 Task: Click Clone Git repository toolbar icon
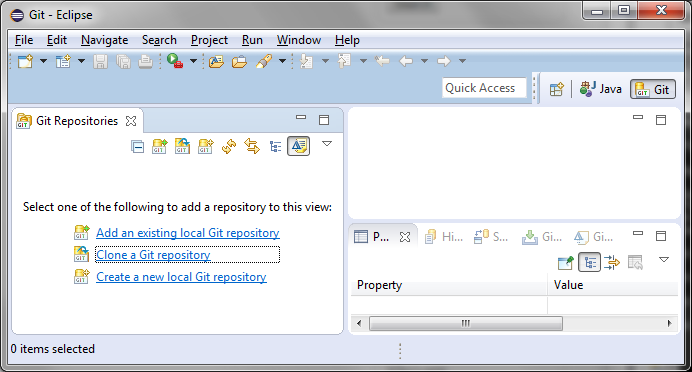click(x=182, y=146)
